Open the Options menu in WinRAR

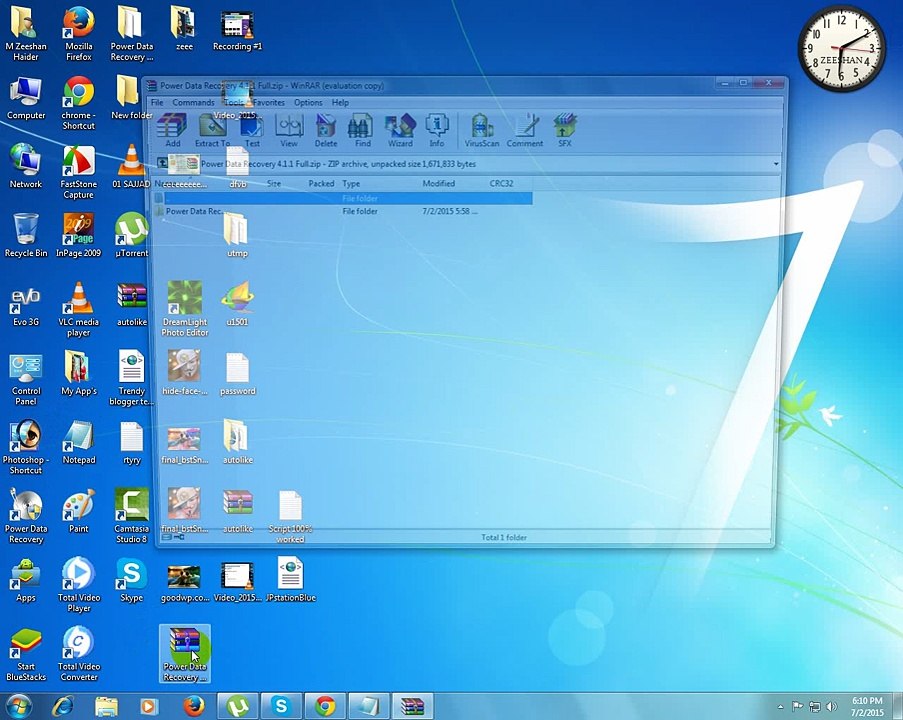click(x=308, y=103)
